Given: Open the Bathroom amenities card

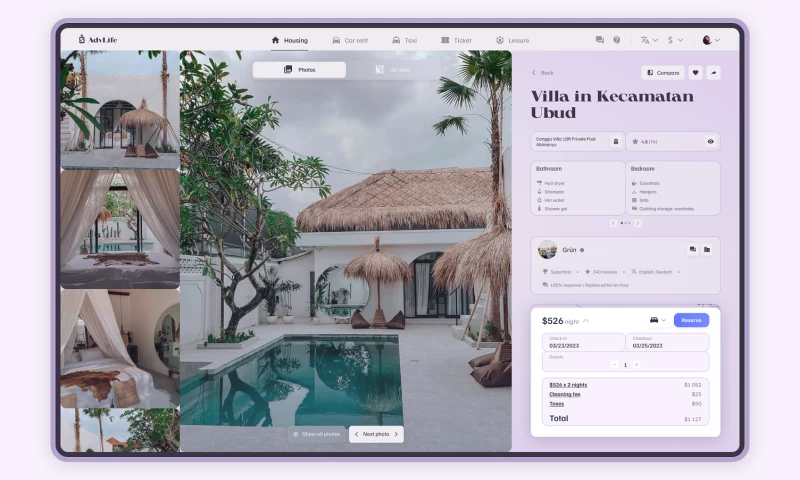Looking at the screenshot, I should pyautogui.click(x=578, y=188).
